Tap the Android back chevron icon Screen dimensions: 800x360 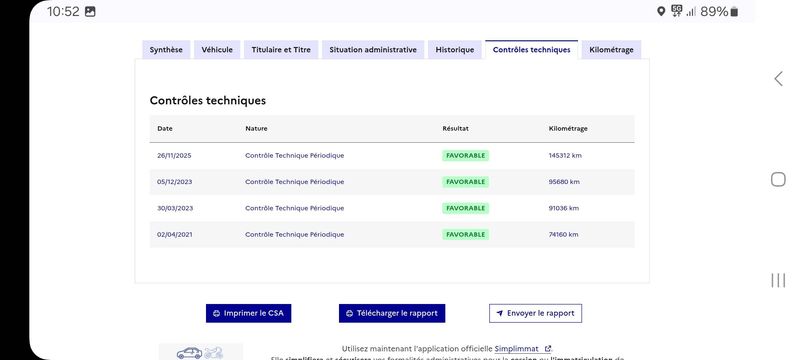tap(778, 79)
